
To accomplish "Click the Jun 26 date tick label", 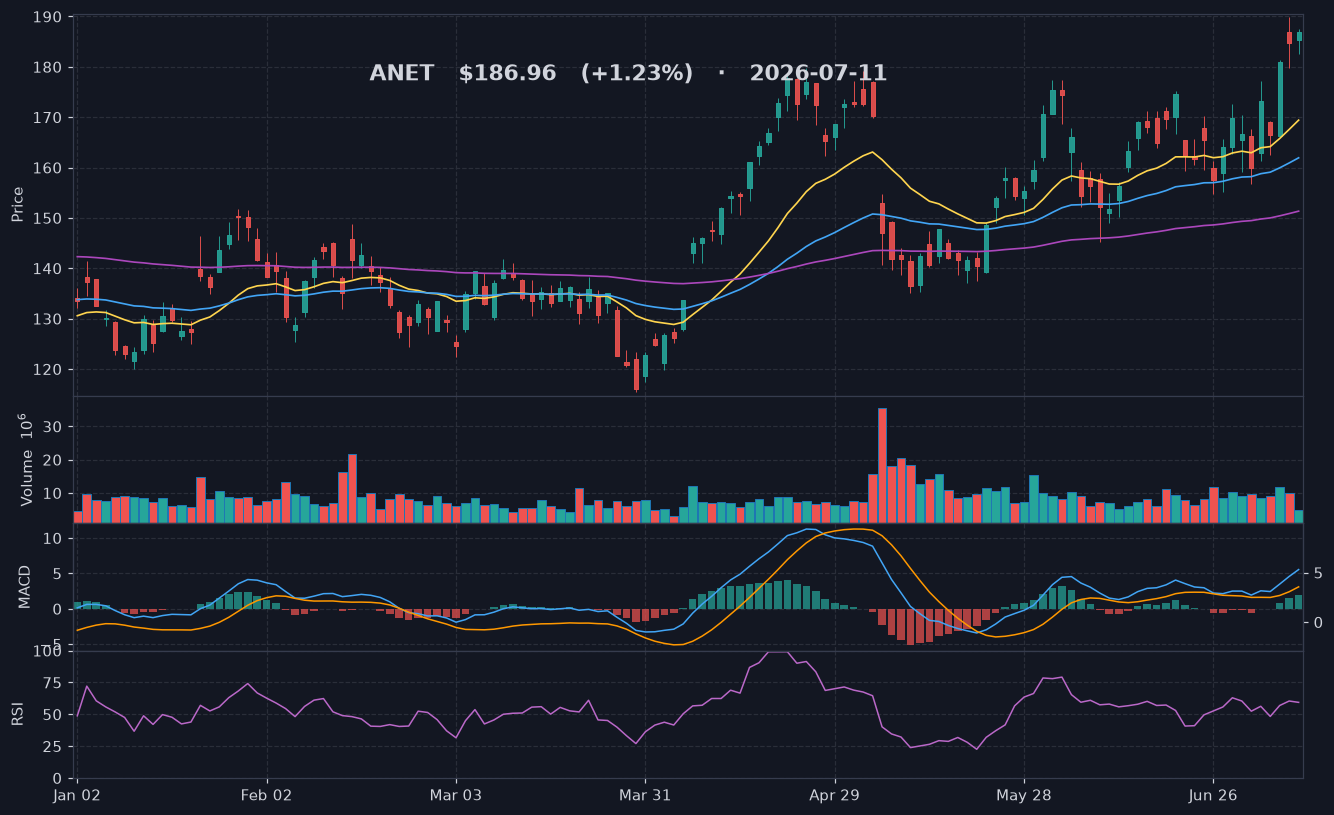I will [1213, 796].
